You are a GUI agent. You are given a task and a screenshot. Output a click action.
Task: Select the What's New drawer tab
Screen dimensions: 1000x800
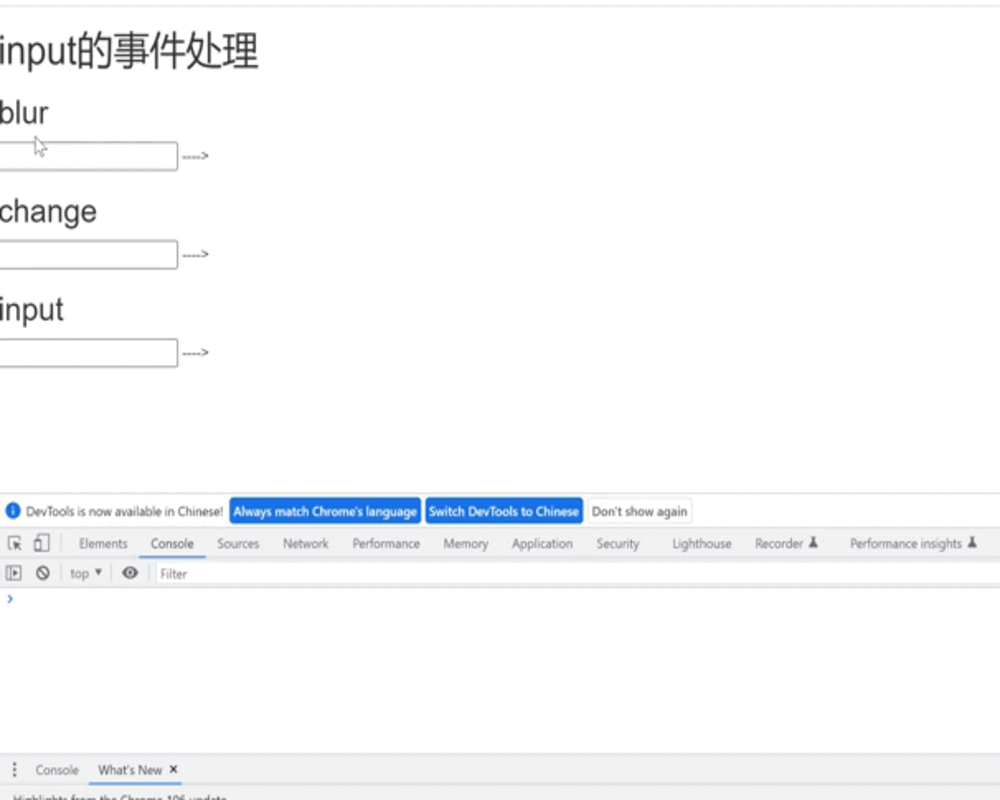pyautogui.click(x=130, y=770)
